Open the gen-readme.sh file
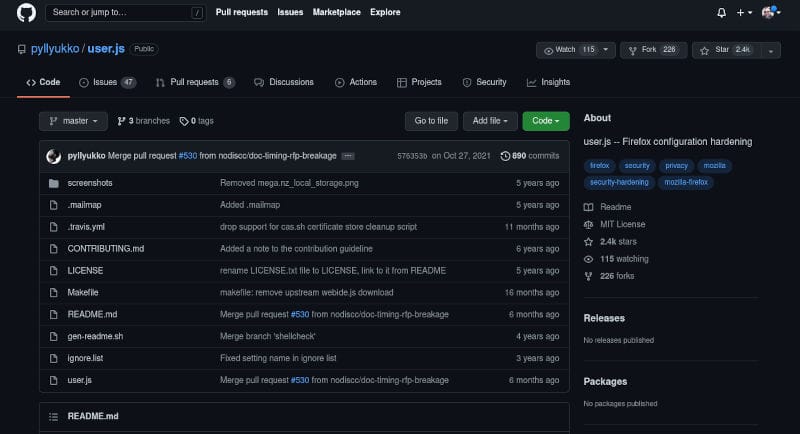 [x=95, y=337]
